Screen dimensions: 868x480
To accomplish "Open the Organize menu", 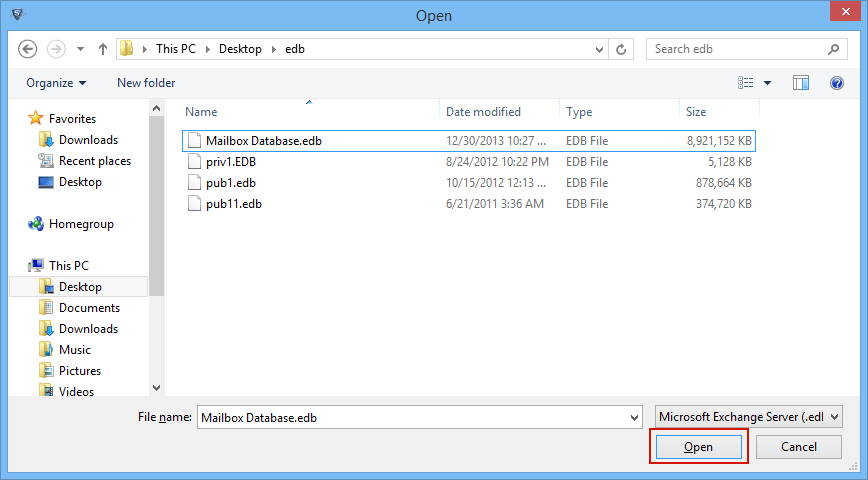I will click(56, 83).
